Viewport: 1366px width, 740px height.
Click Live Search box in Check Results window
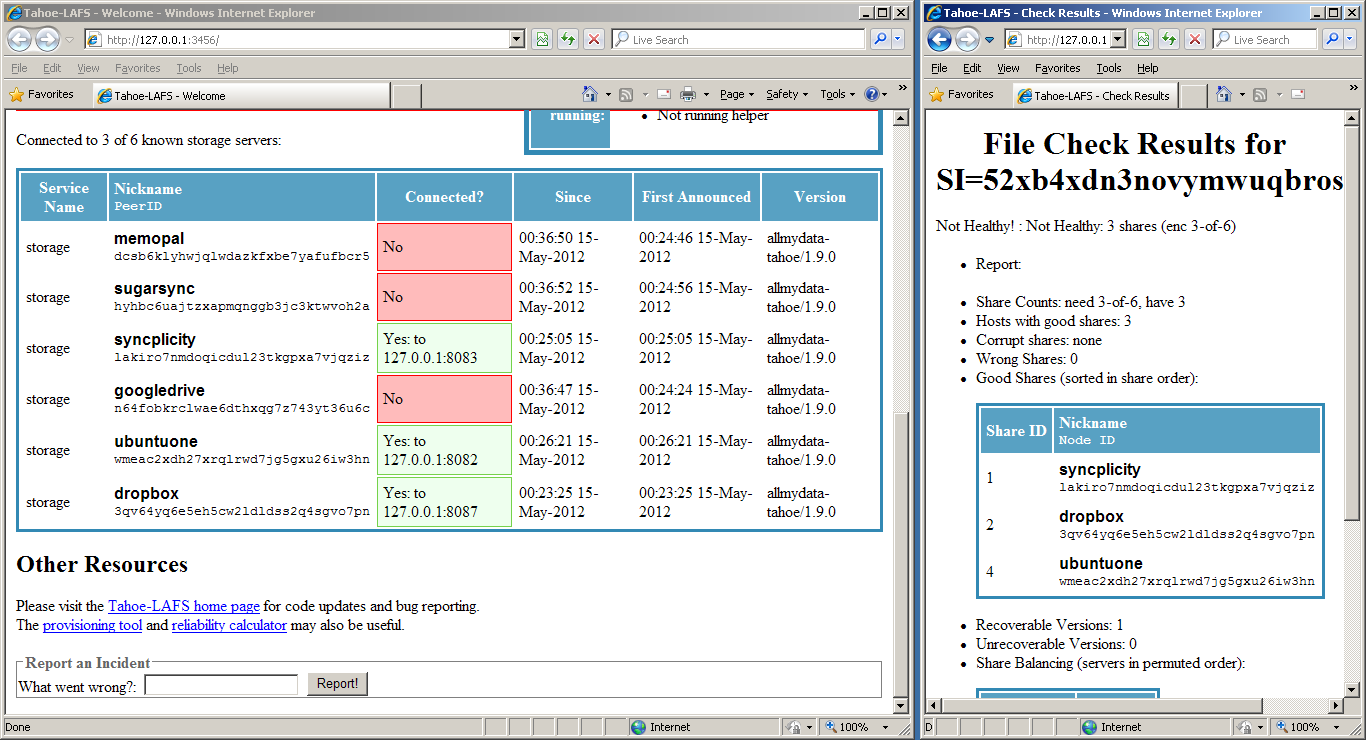[x=1263, y=40]
